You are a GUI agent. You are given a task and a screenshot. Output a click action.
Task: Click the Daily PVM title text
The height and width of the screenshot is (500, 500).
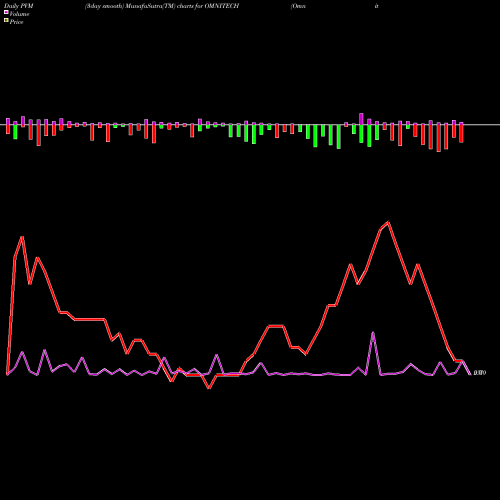tap(19, 6)
